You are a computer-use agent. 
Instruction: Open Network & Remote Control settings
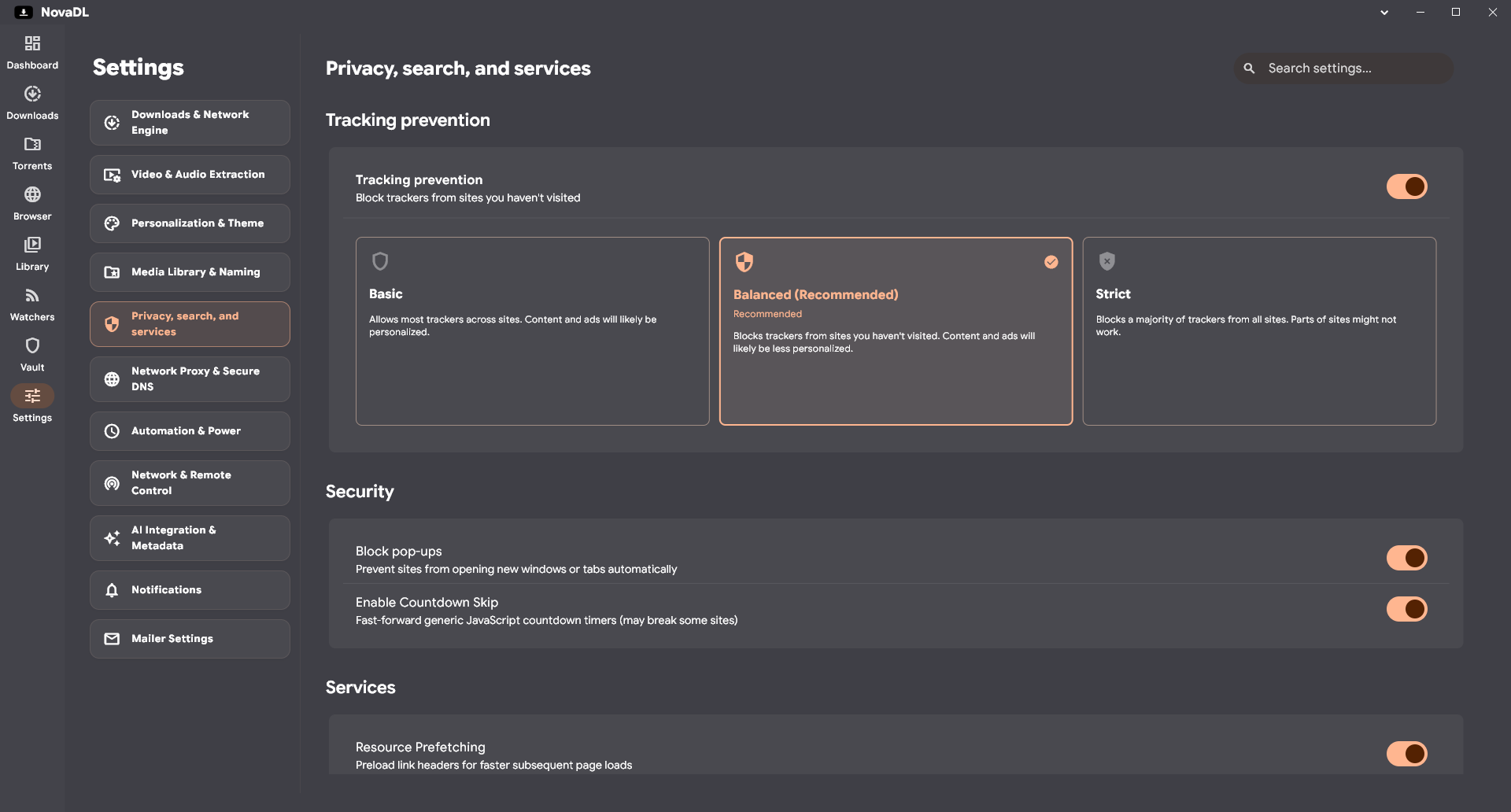190,483
